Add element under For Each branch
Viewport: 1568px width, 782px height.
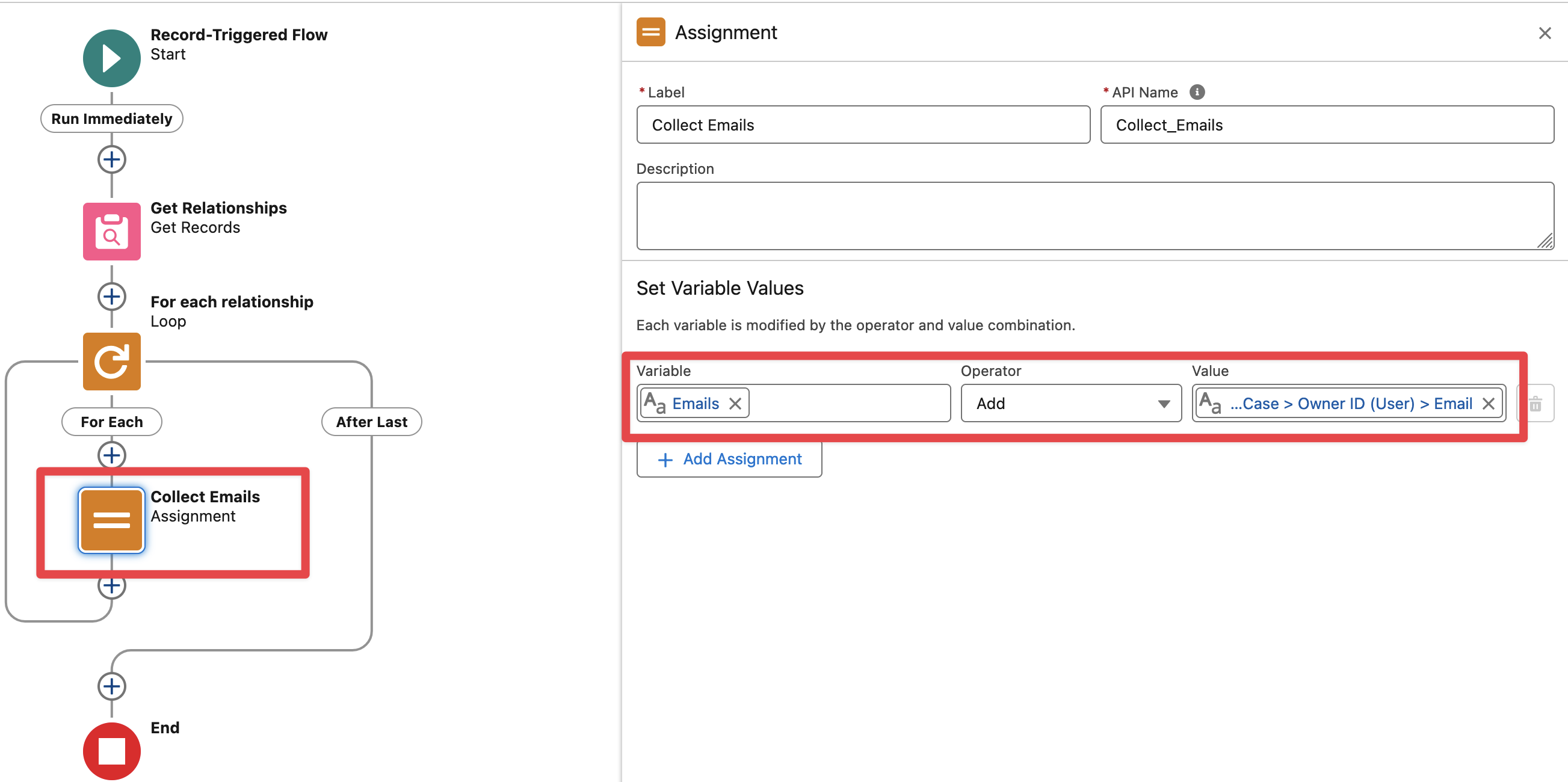111,455
